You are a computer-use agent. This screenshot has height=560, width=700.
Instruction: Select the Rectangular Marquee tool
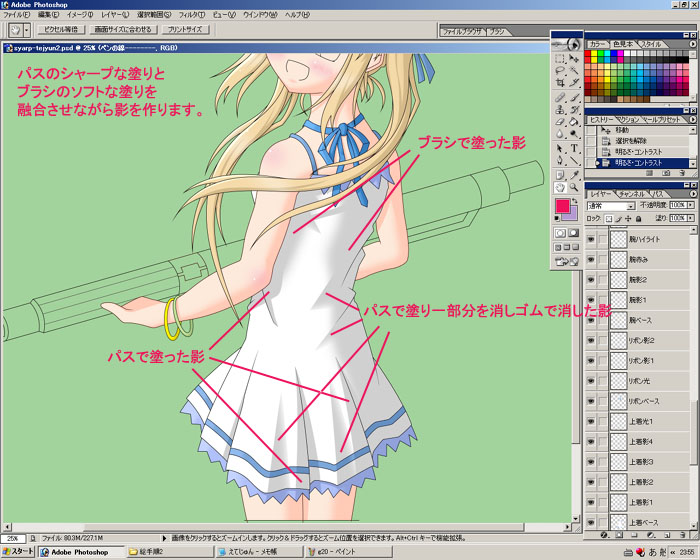pyautogui.click(x=560, y=59)
